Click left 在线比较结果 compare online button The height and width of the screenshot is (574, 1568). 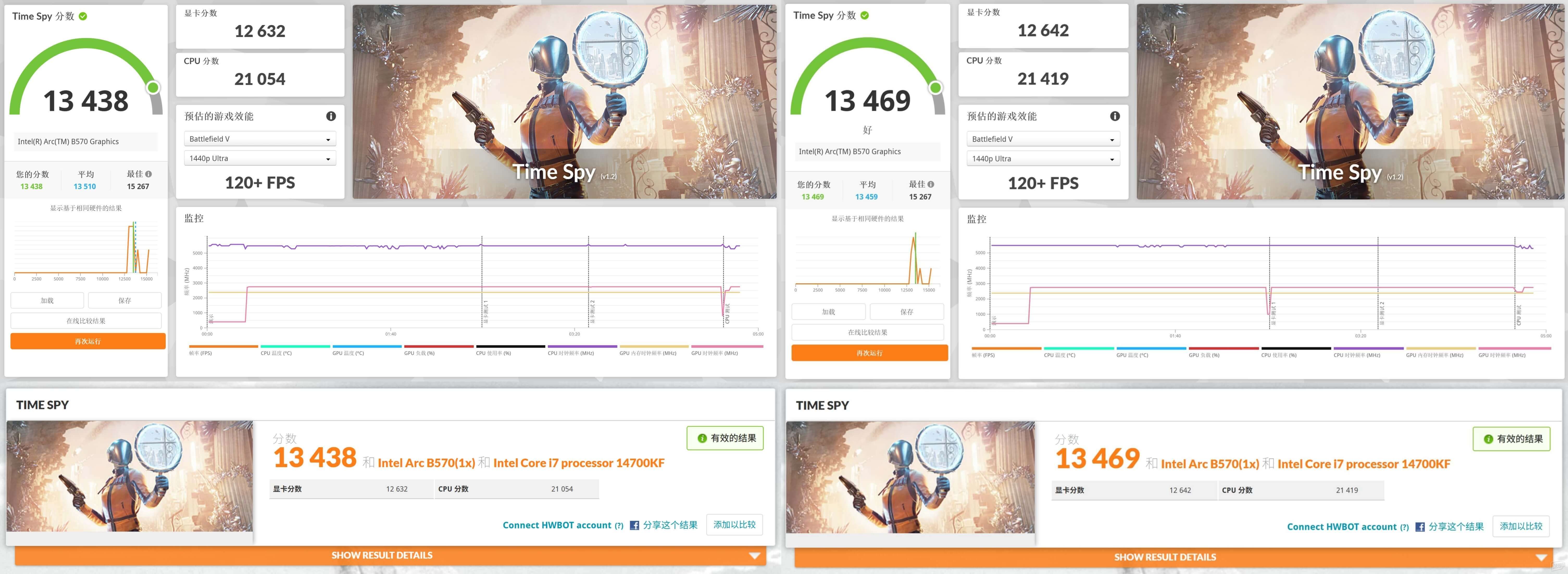[x=86, y=321]
